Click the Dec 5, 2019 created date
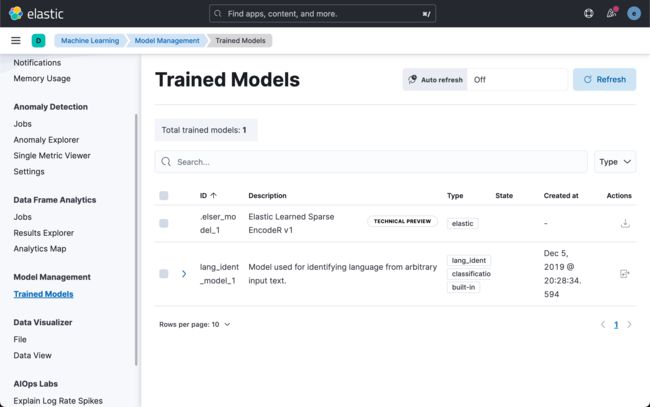The width and height of the screenshot is (650, 407). pyautogui.click(x=563, y=274)
